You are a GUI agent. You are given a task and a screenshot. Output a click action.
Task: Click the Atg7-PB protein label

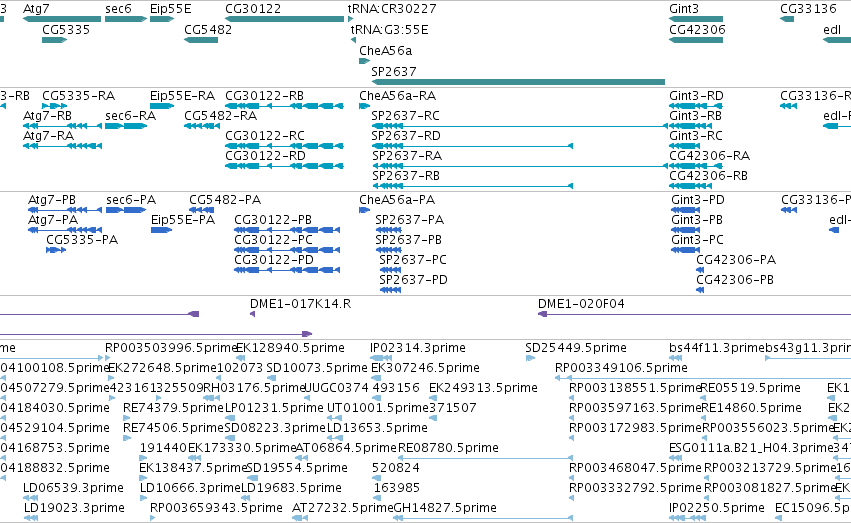tap(52, 200)
